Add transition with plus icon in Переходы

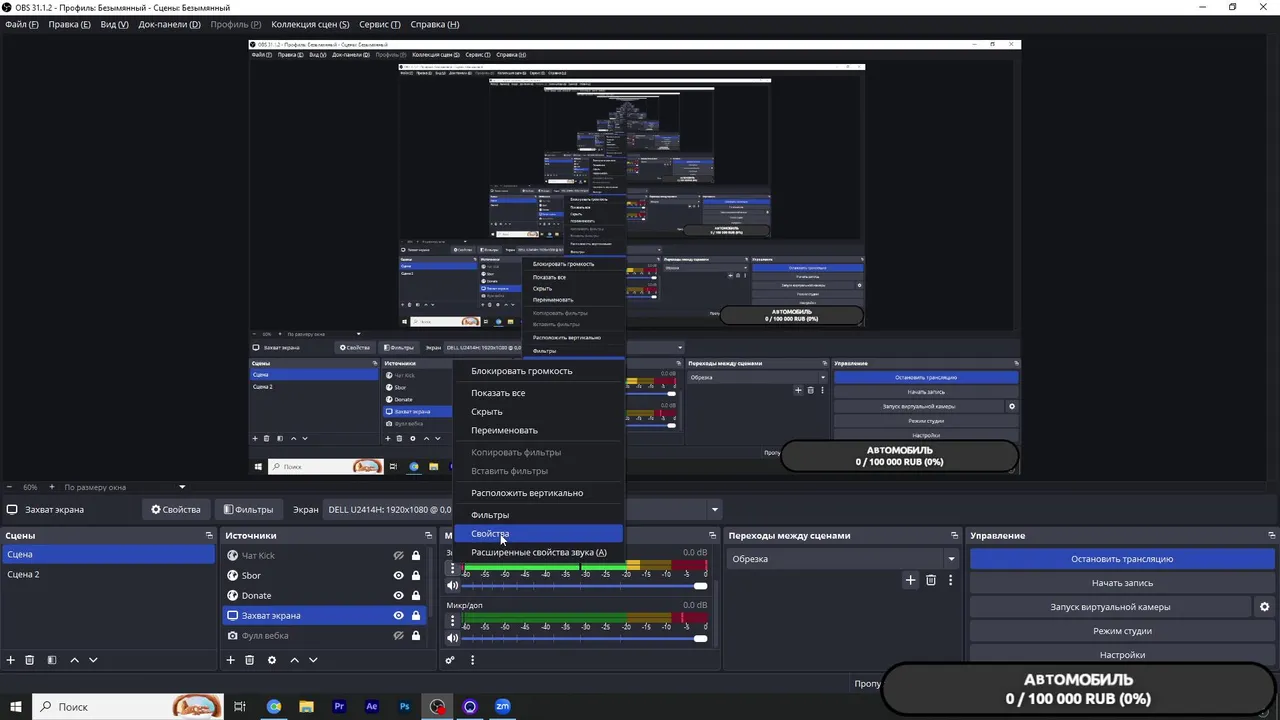(x=910, y=580)
